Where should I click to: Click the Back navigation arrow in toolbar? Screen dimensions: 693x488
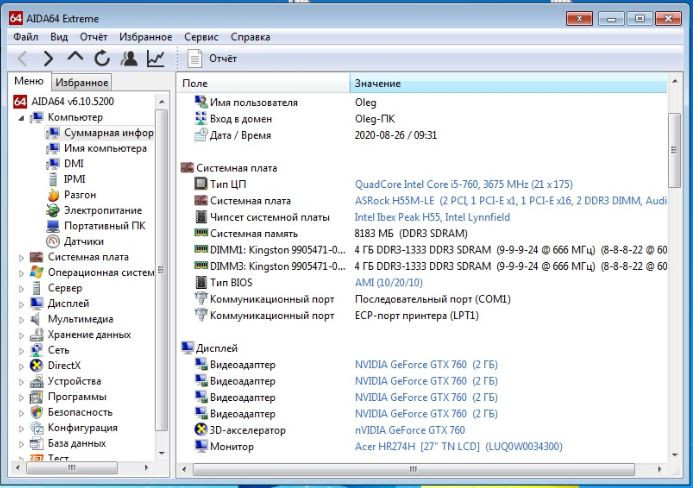pyautogui.click(x=22, y=59)
